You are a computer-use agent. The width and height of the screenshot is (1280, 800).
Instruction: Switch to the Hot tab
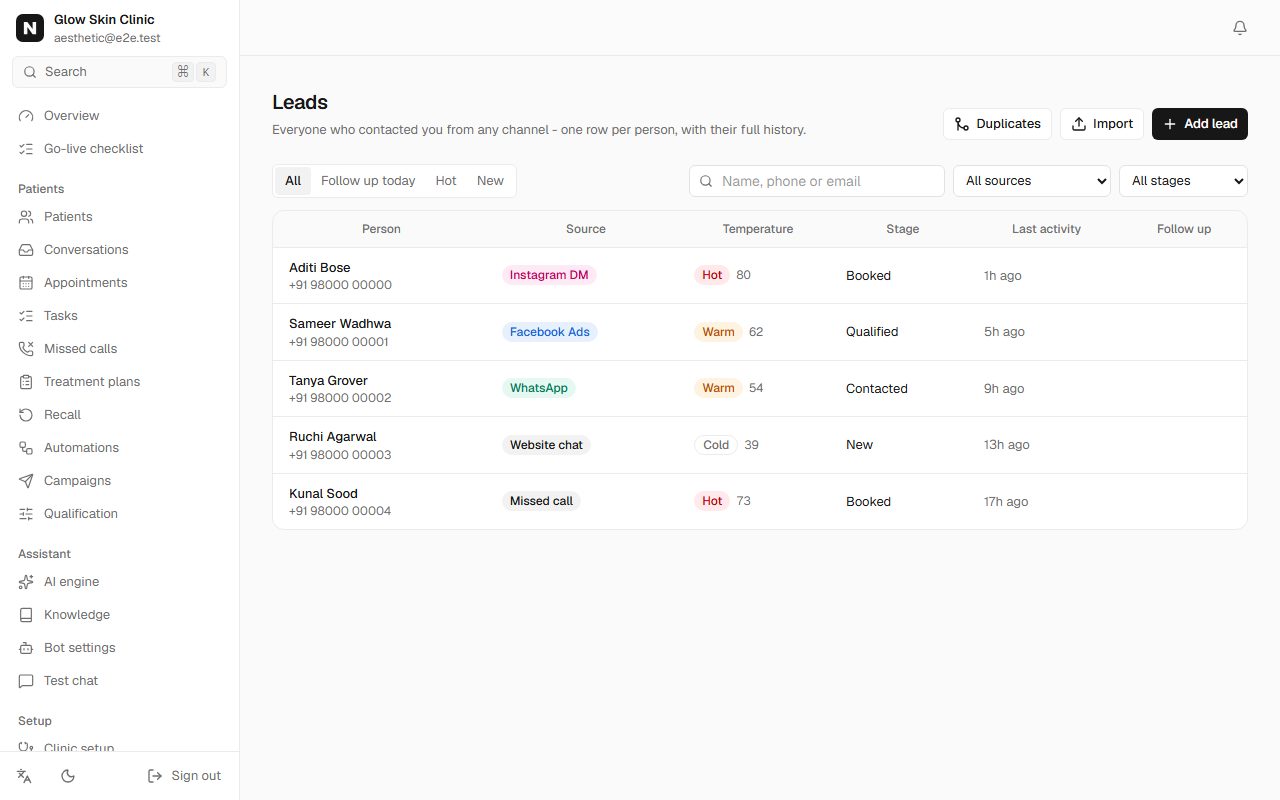tap(446, 181)
